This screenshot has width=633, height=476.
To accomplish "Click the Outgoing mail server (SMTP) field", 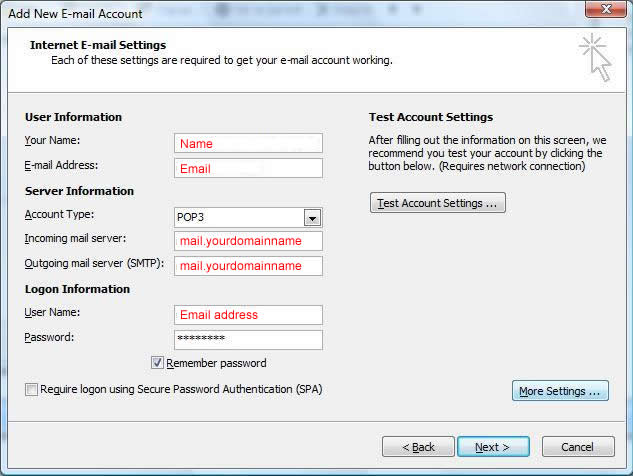I will (x=248, y=266).
